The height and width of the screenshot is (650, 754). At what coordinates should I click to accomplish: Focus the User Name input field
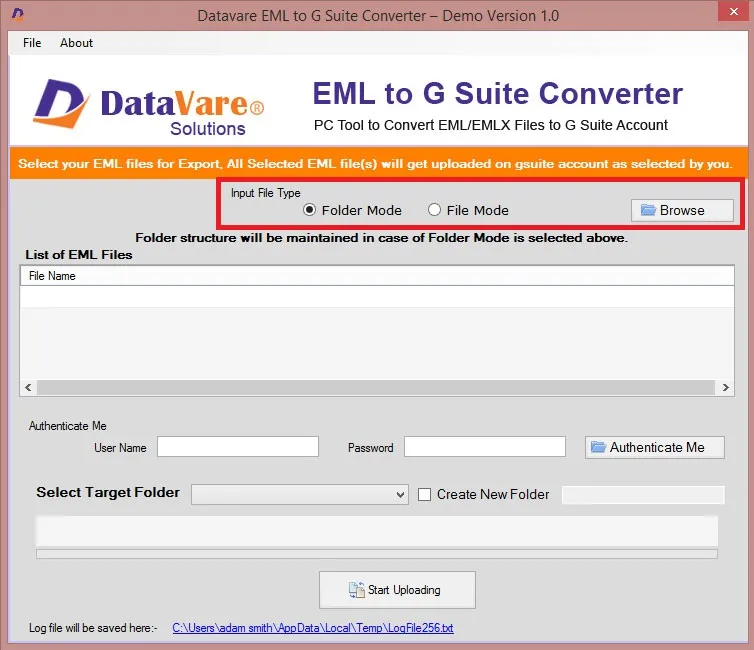(x=238, y=447)
